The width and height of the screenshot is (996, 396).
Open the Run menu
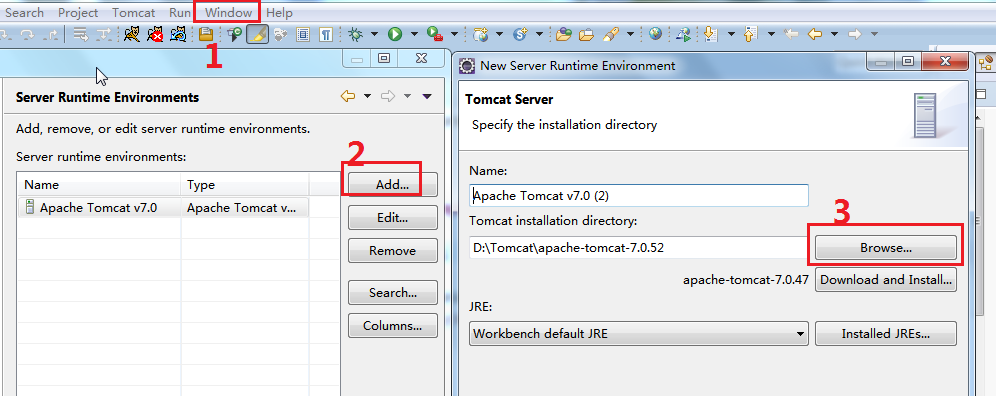click(x=180, y=12)
